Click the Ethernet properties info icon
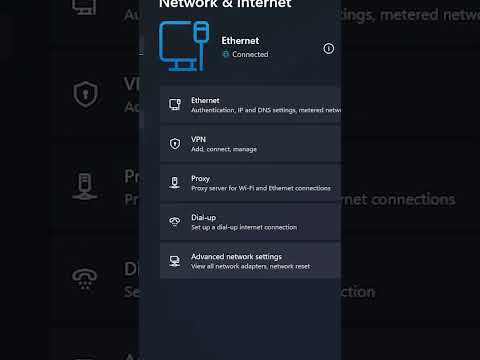 (328, 49)
